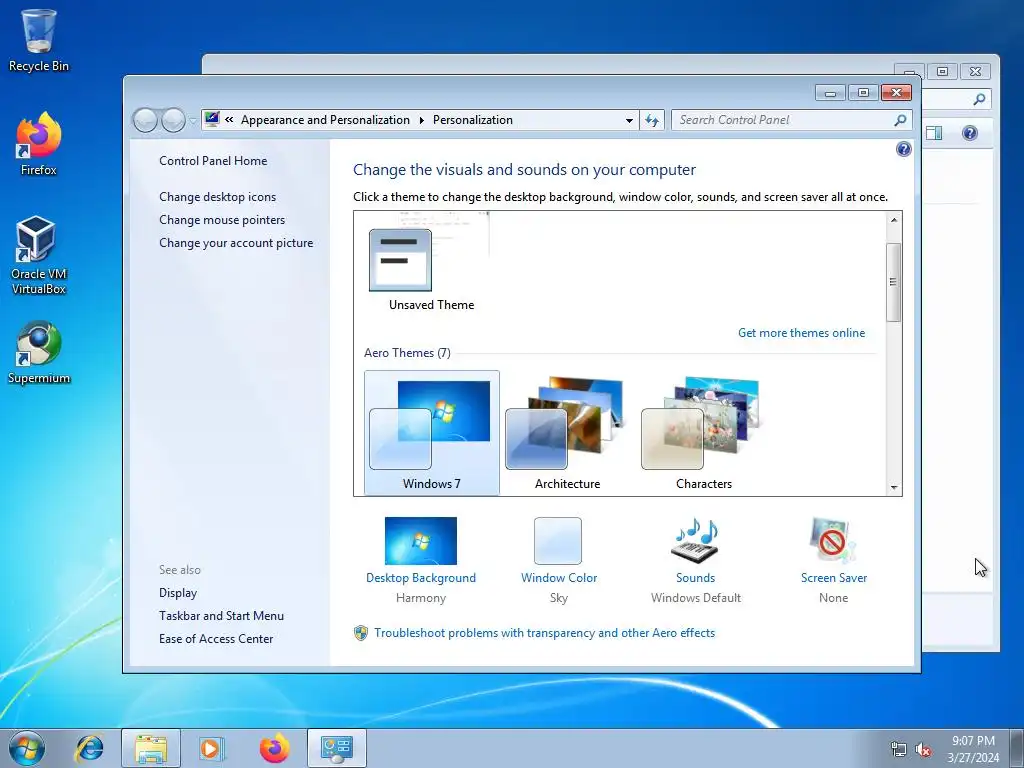Maximize the background window

tap(942, 71)
